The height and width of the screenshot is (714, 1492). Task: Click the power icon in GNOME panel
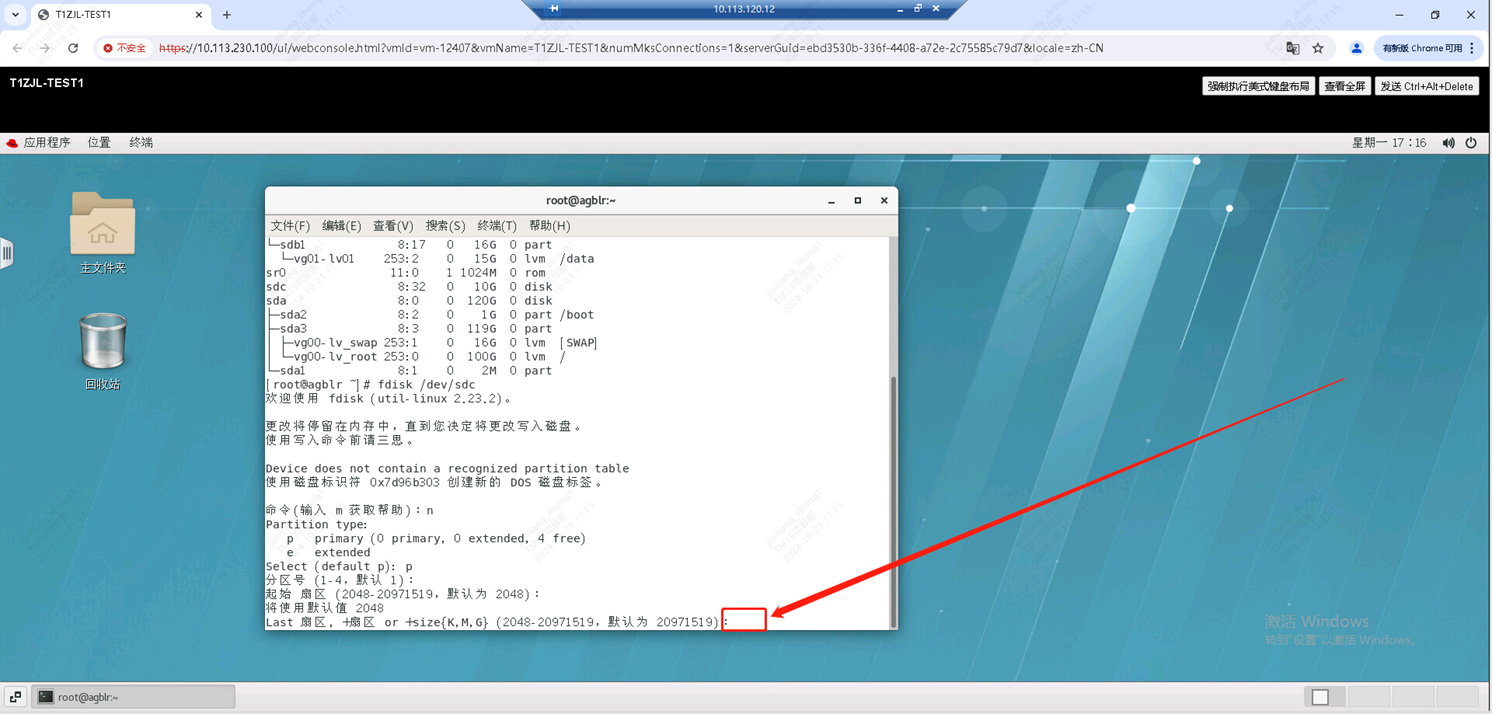[1471, 143]
